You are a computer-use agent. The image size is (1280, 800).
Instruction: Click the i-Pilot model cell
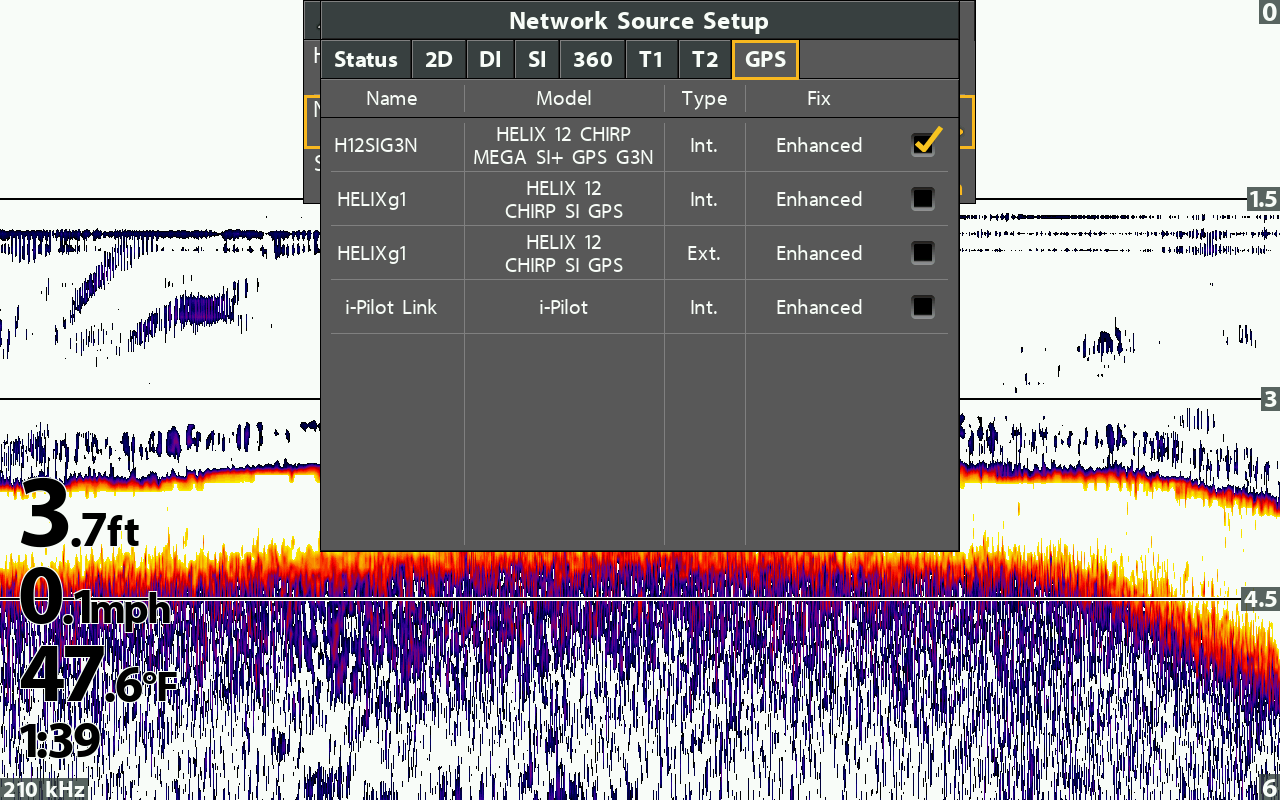564,307
